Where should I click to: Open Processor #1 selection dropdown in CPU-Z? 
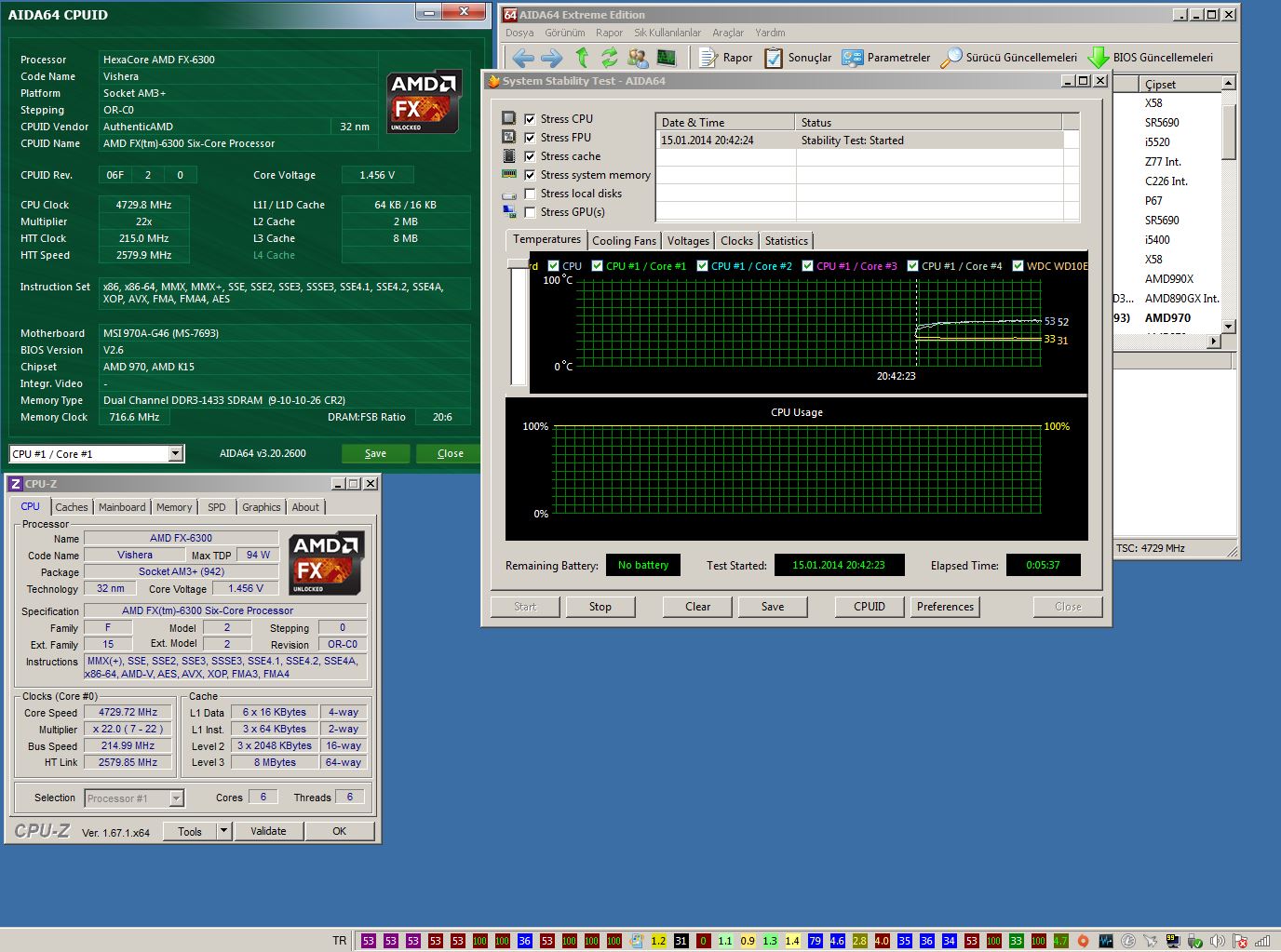pyautogui.click(x=177, y=798)
